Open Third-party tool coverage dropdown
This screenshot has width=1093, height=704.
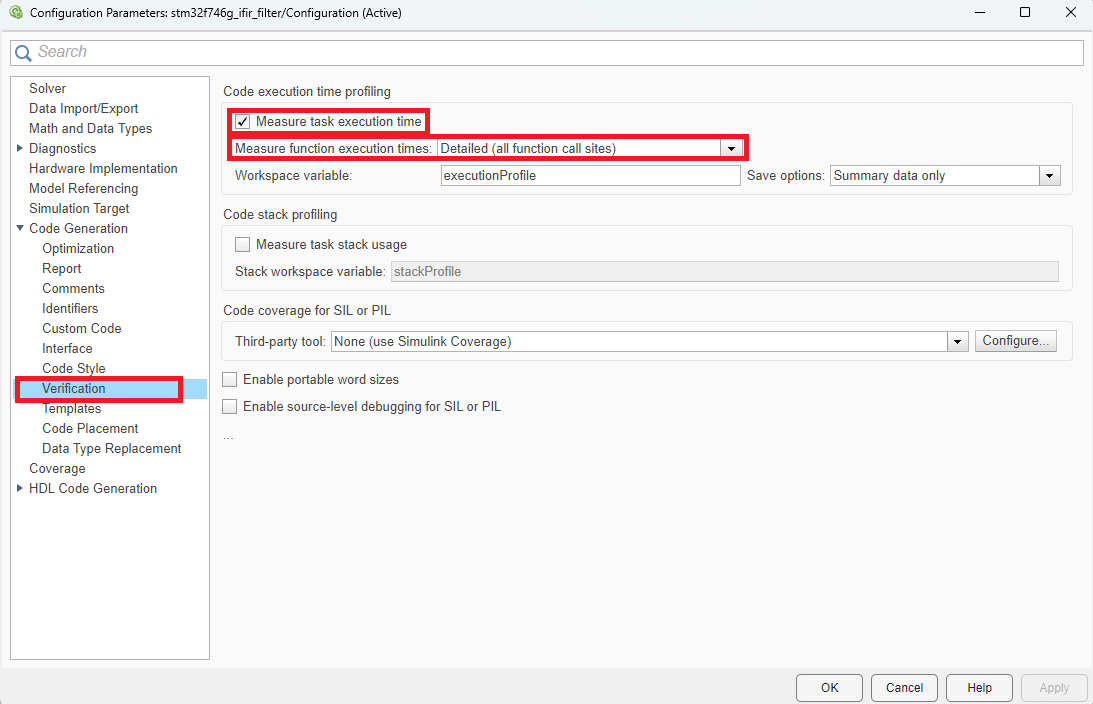click(957, 342)
